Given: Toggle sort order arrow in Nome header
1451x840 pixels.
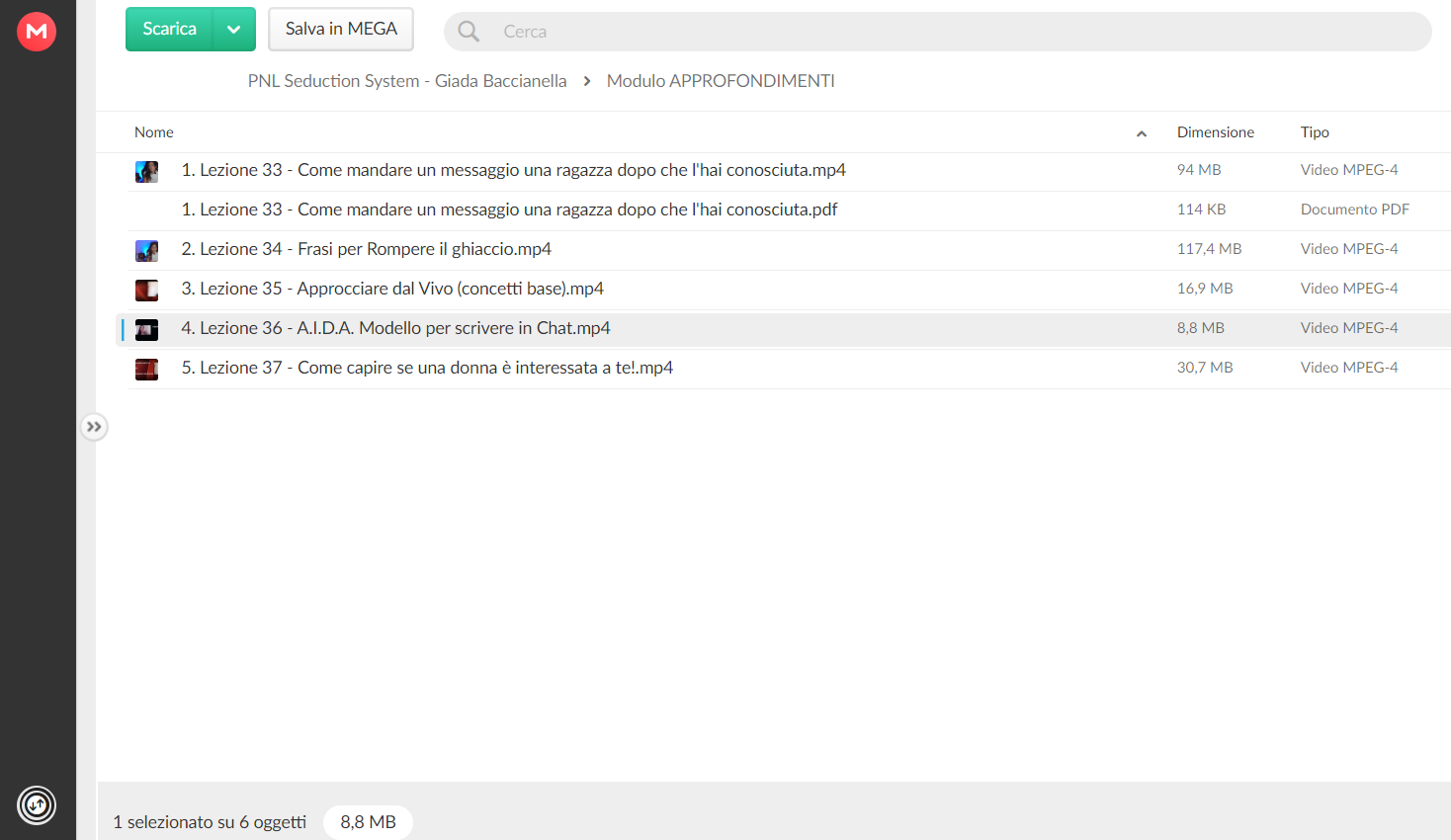Looking at the screenshot, I should (x=1142, y=133).
